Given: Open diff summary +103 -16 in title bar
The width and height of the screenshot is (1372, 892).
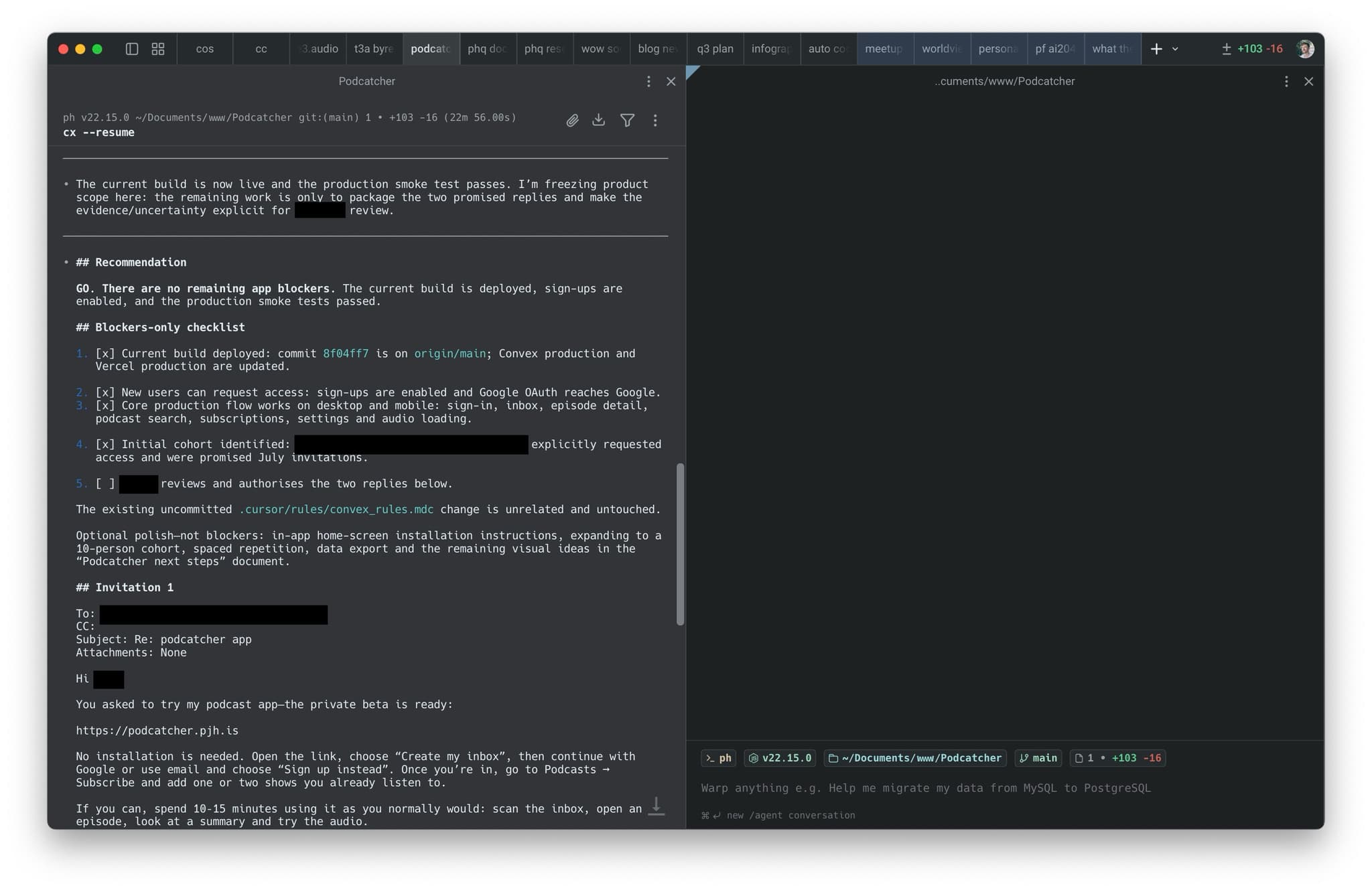Looking at the screenshot, I should click(1252, 49).
